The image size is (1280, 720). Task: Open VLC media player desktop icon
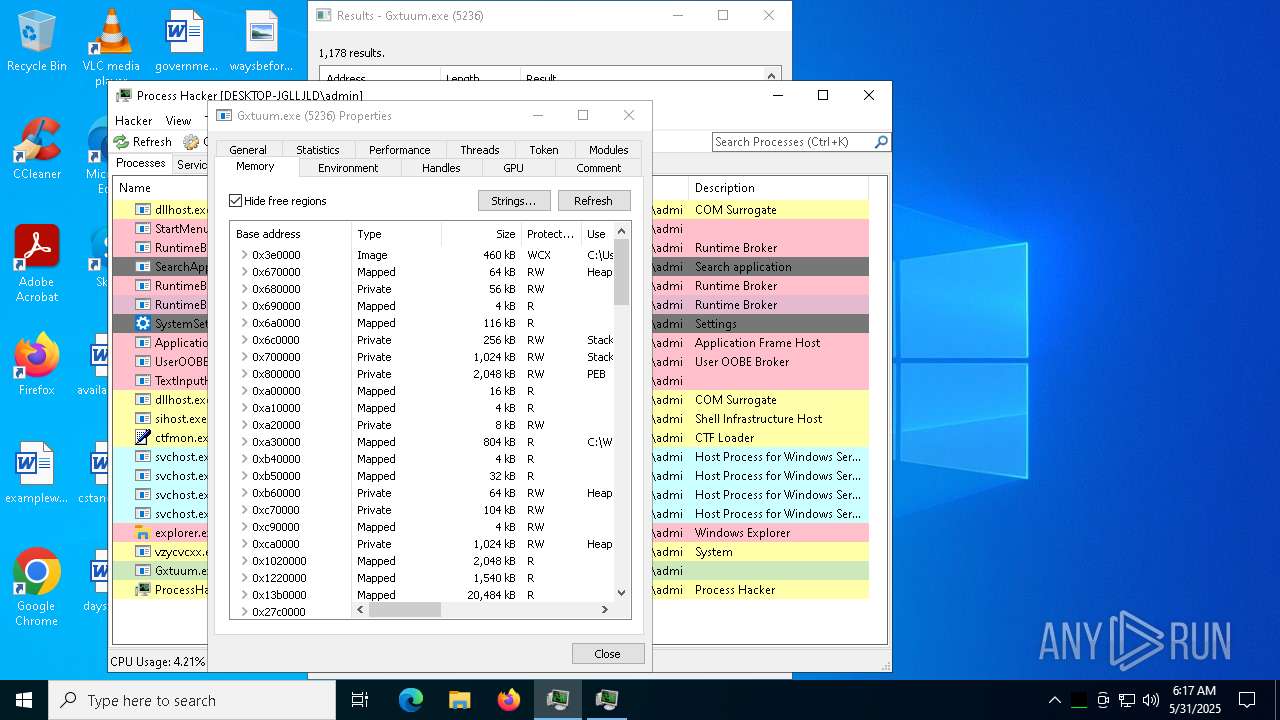click(x=111, y=45)
